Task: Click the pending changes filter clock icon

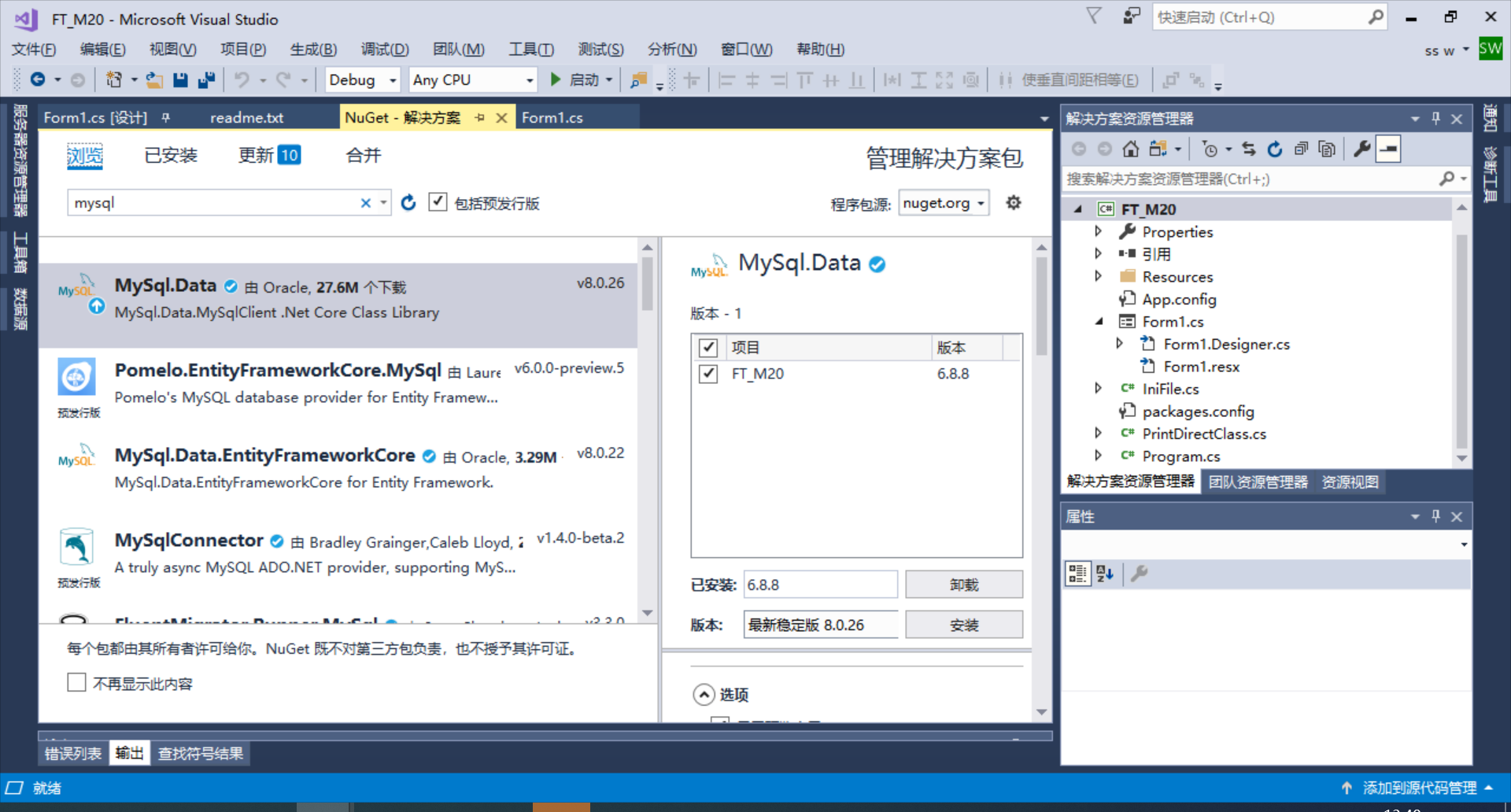Action: click(x=1210, y=149)
